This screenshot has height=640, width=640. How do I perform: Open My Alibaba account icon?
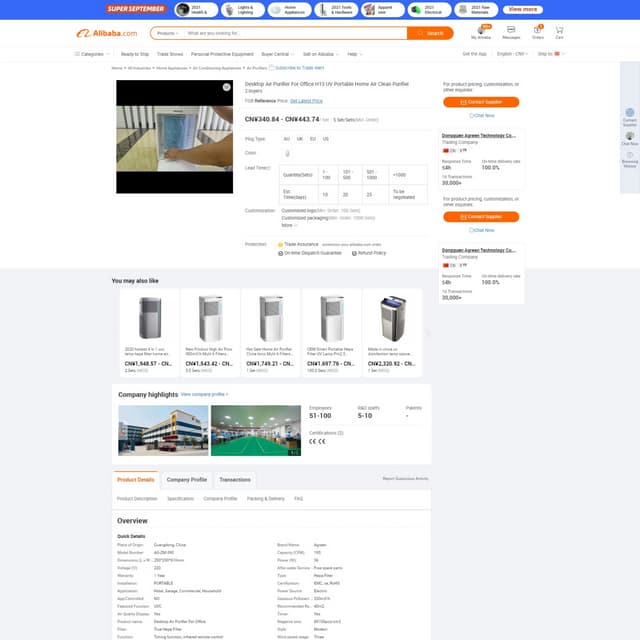coord(481,32)
